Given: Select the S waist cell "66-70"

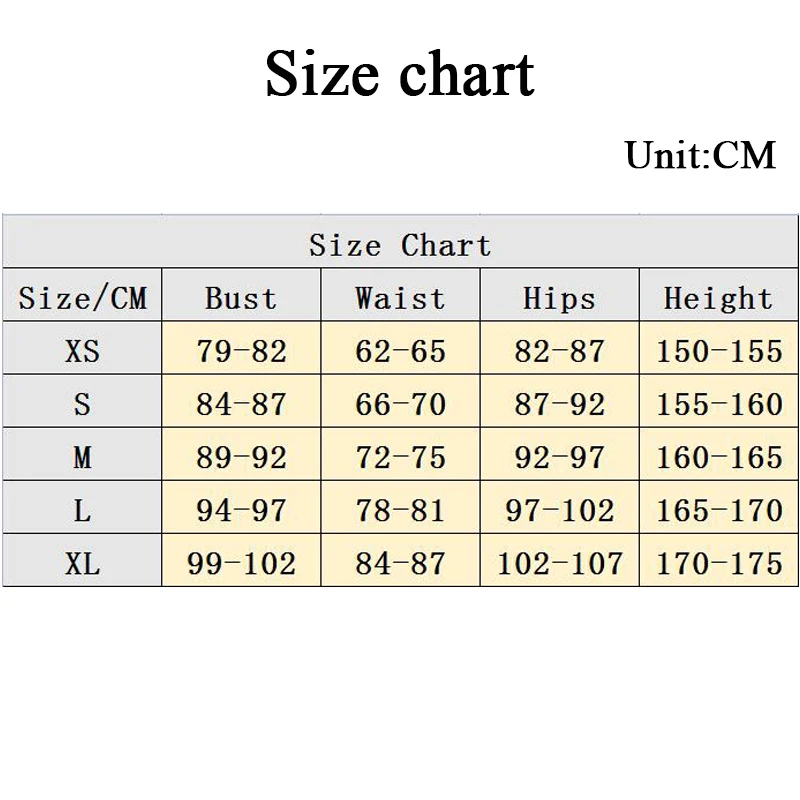Looking at the screenshot, I should (x=400, y=404).
